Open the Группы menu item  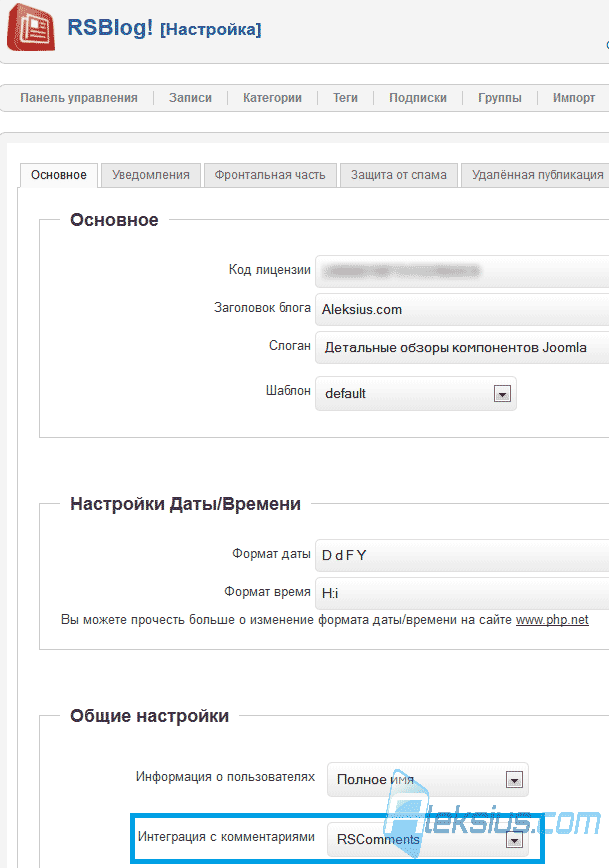pos(500,98)
